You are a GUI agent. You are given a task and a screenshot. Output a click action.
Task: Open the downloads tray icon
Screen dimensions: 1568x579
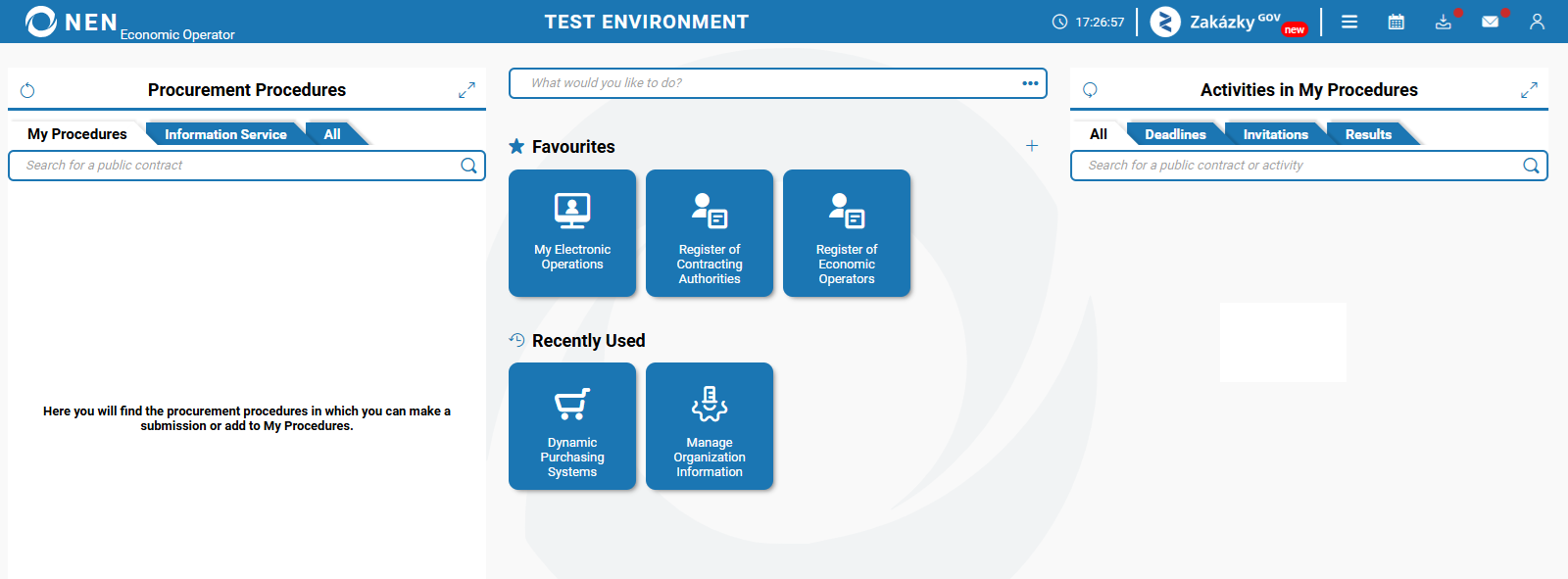coord(1444,22)
